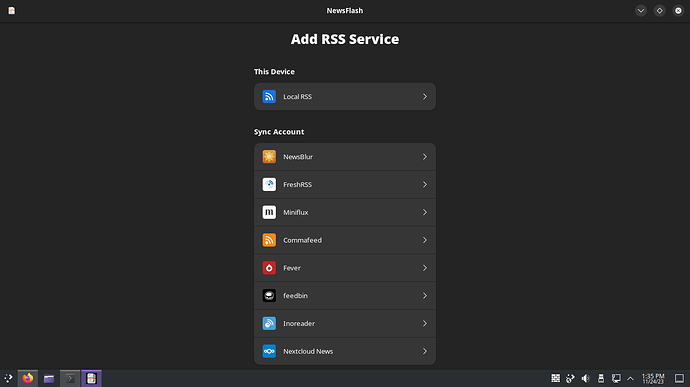
Task: Click the clock showing 1:35 PM
Action: 653,379
